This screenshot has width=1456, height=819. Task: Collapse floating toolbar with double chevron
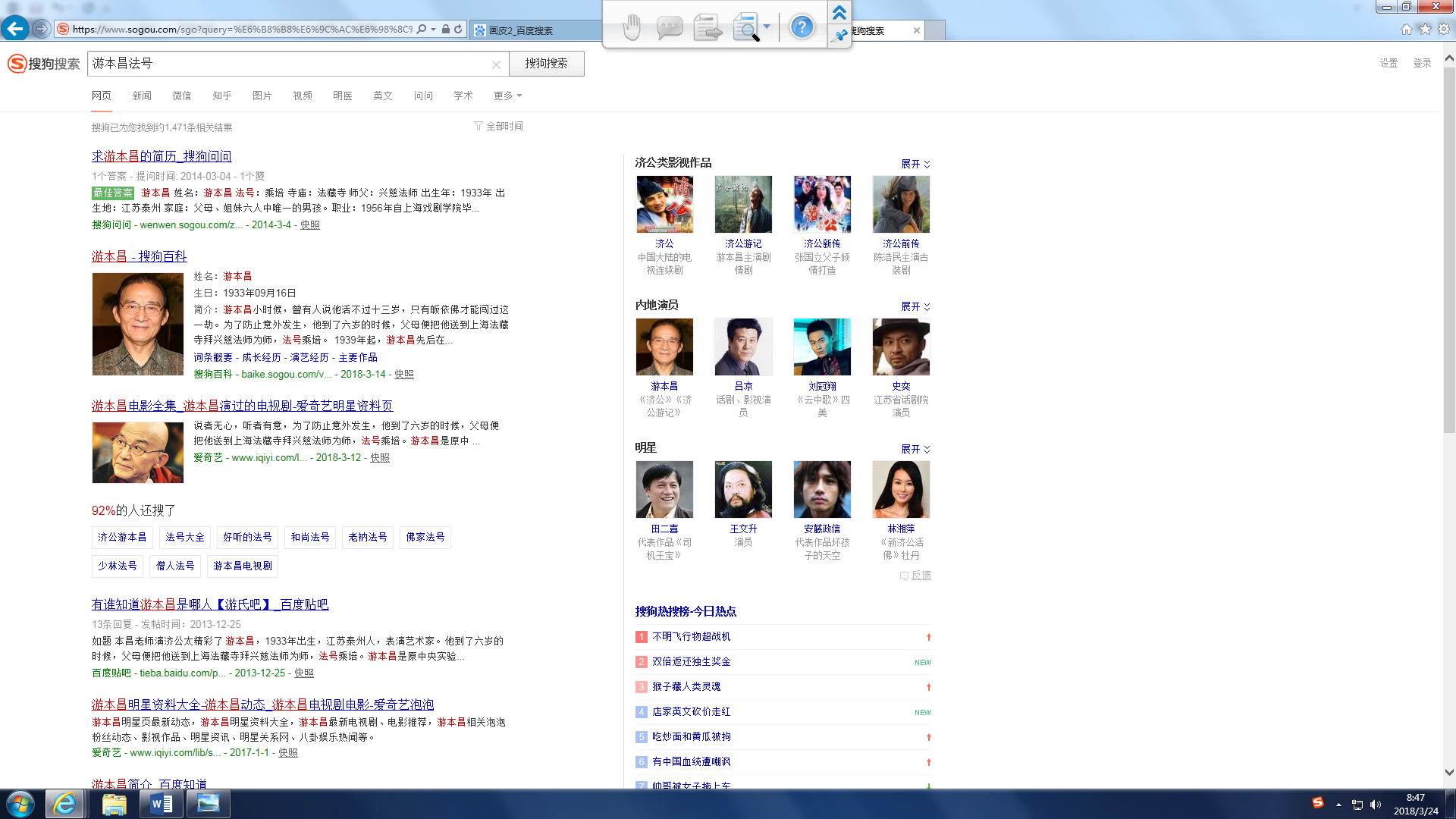[x=839, y=13]
